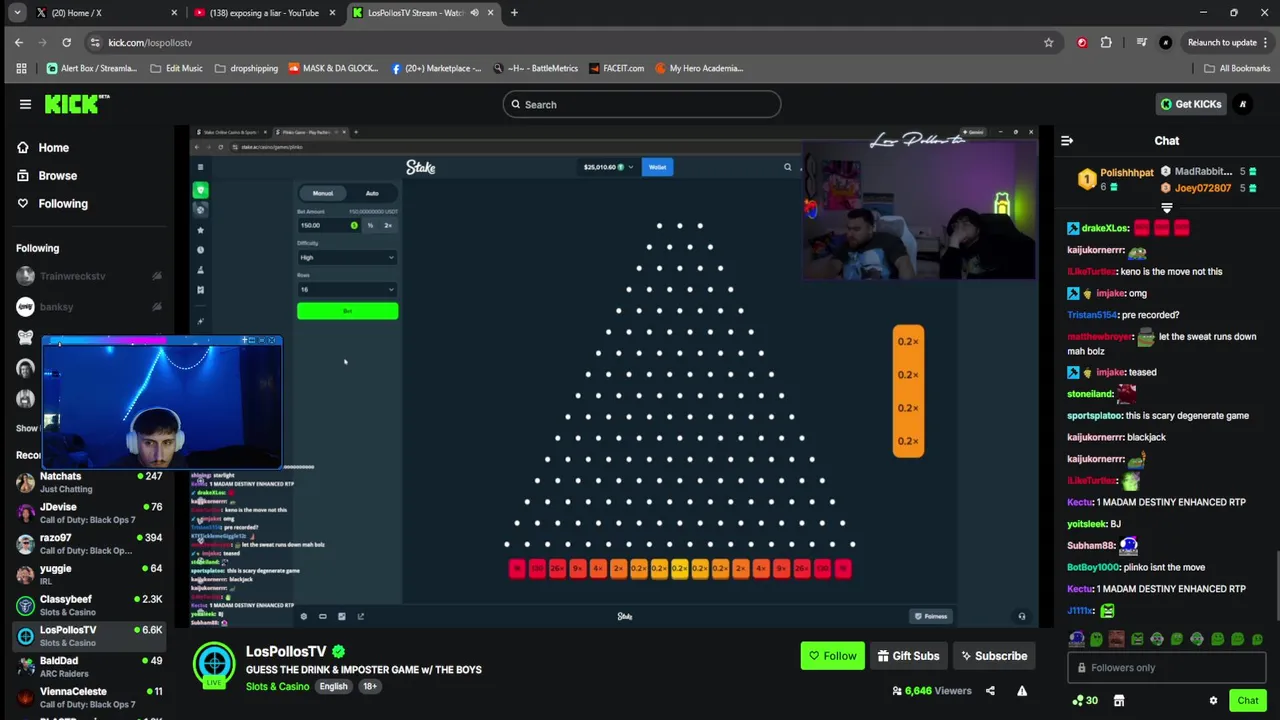Open Chrome extensions puzzle icon

pyautogui.click(x=1106, y=42)
